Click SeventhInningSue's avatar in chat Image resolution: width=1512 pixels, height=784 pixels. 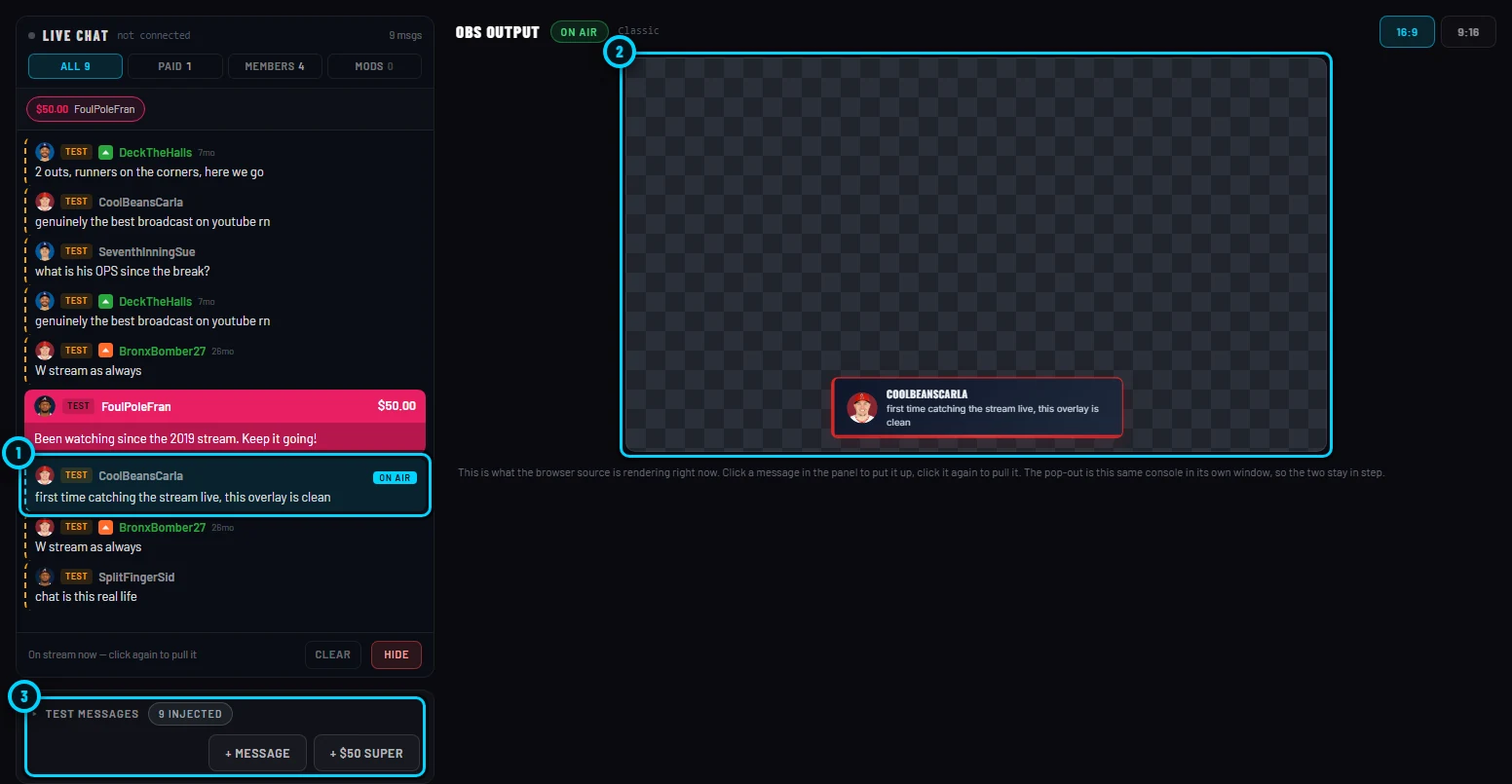pos(45,251)
